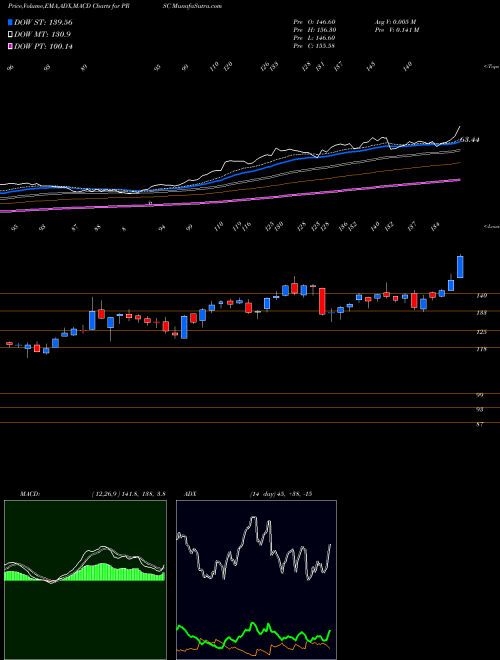Click the '63.44' EMA line label
Viewport: 500px width, 660px height.
pyautogui.click(x=470, y=140)
